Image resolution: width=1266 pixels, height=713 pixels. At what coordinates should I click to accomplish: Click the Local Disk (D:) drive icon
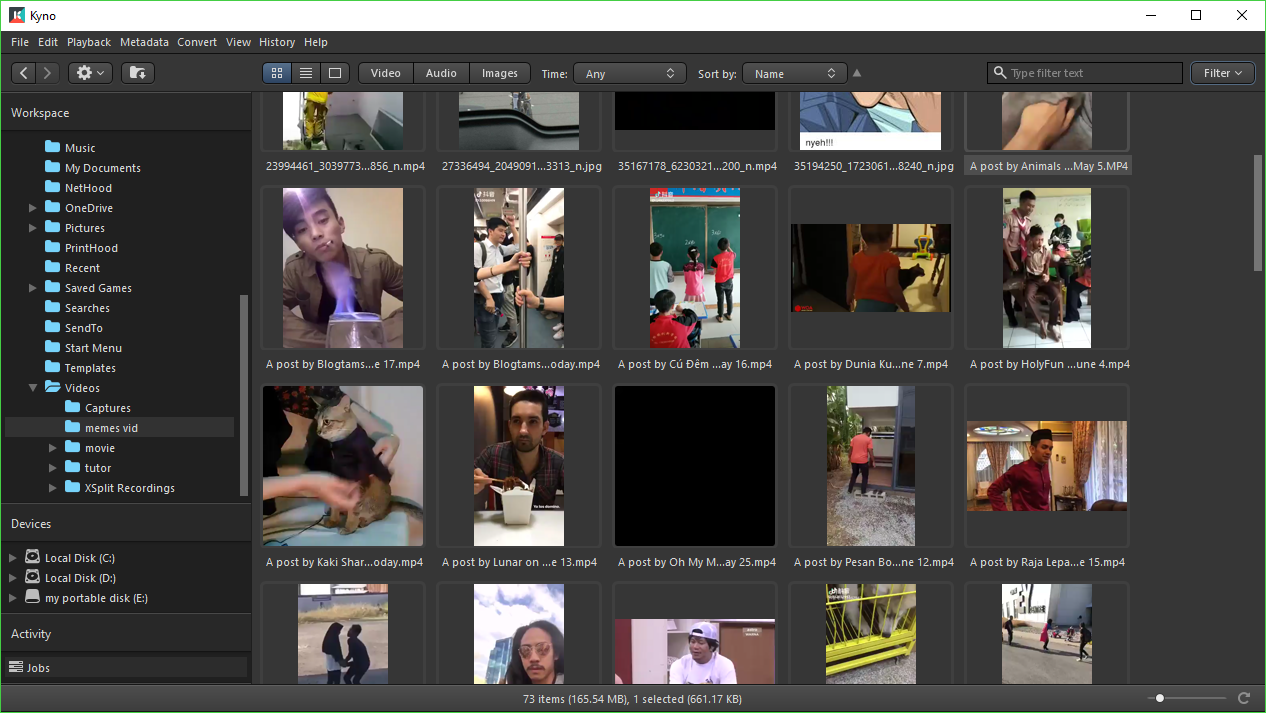33,577
